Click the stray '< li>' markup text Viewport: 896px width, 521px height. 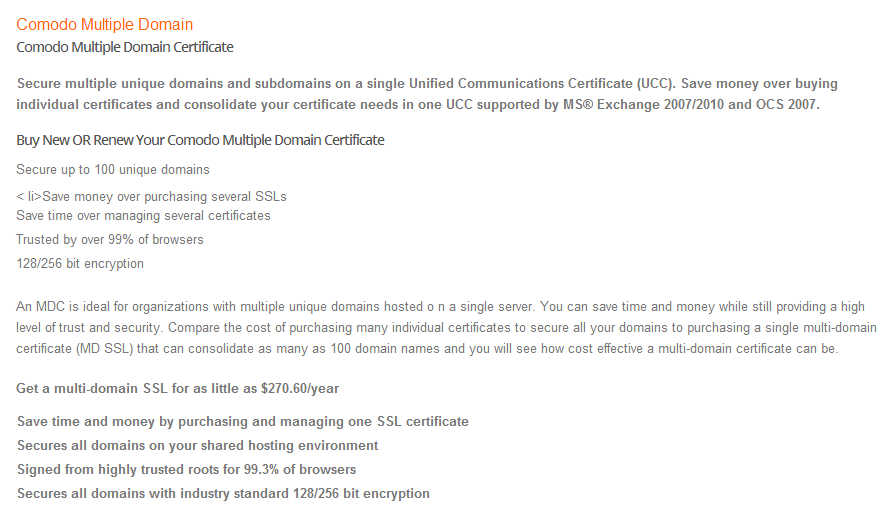[29, 197]
